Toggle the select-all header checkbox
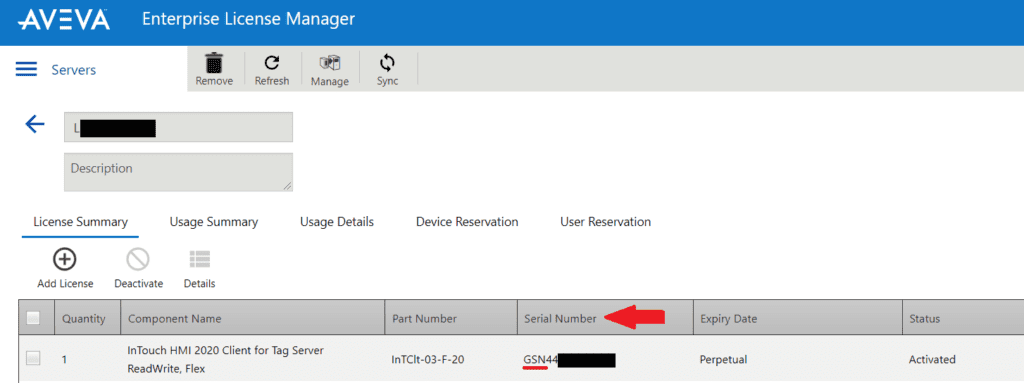The height and width of the screenshot is (383, 1024). [x=33, y=318]
